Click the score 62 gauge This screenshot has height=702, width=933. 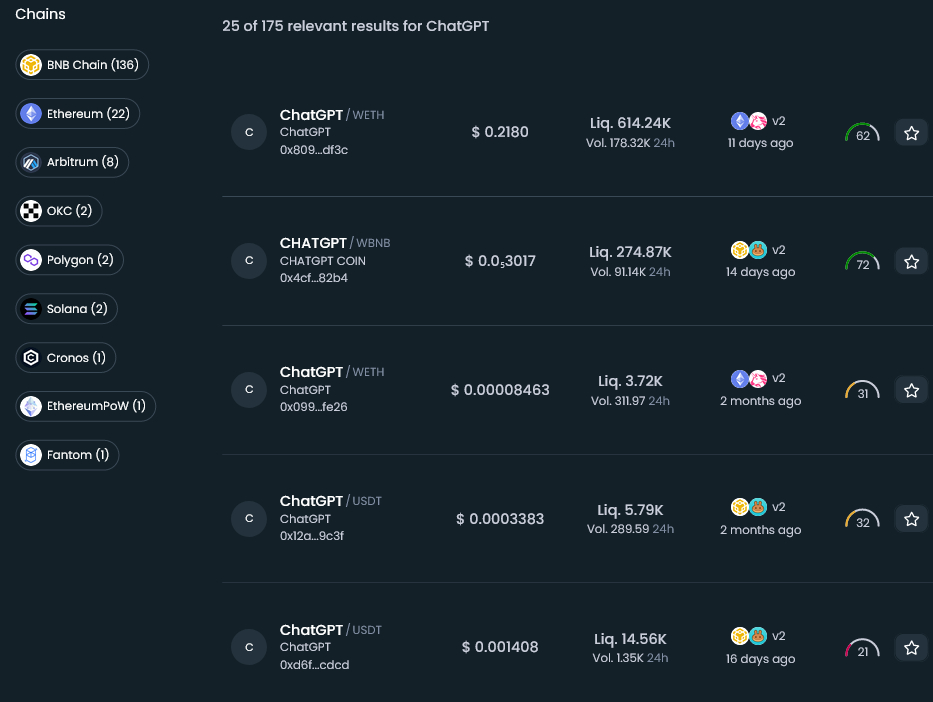coord(862,134)
